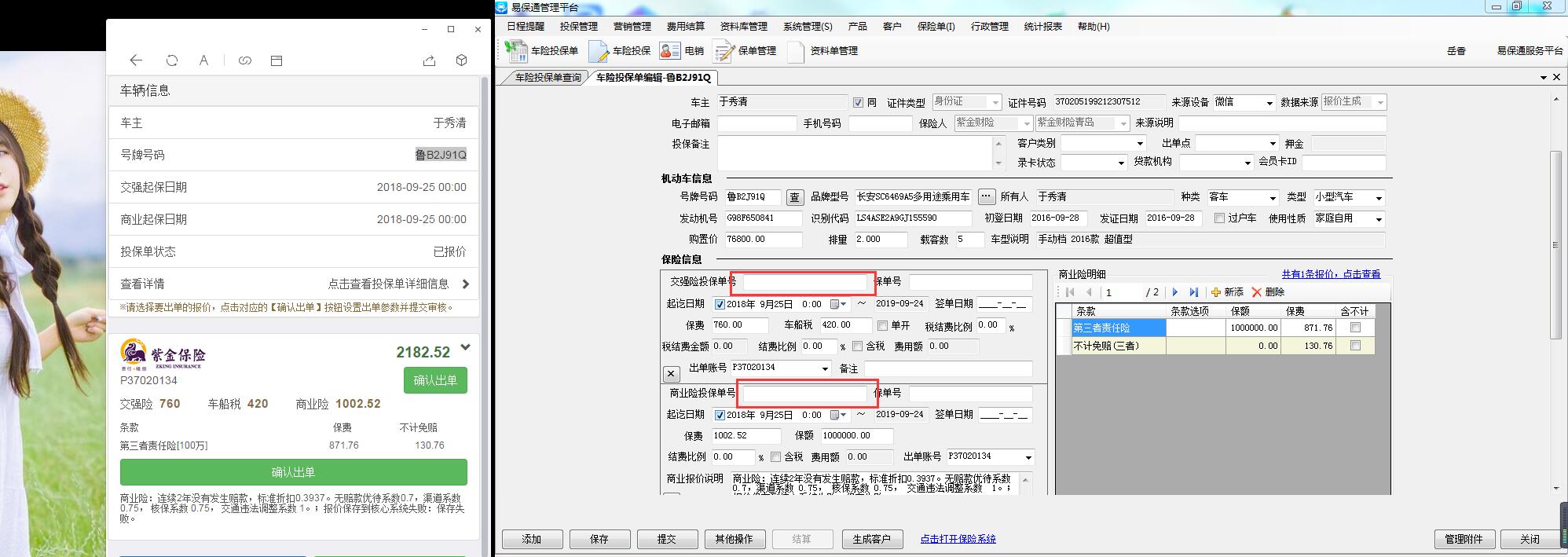The height and width of the screenshot is (557, 1568).
Task: Toggle 含不计 checkbox for 第三者责任险 row
Action: click(x=1355, y=328)
